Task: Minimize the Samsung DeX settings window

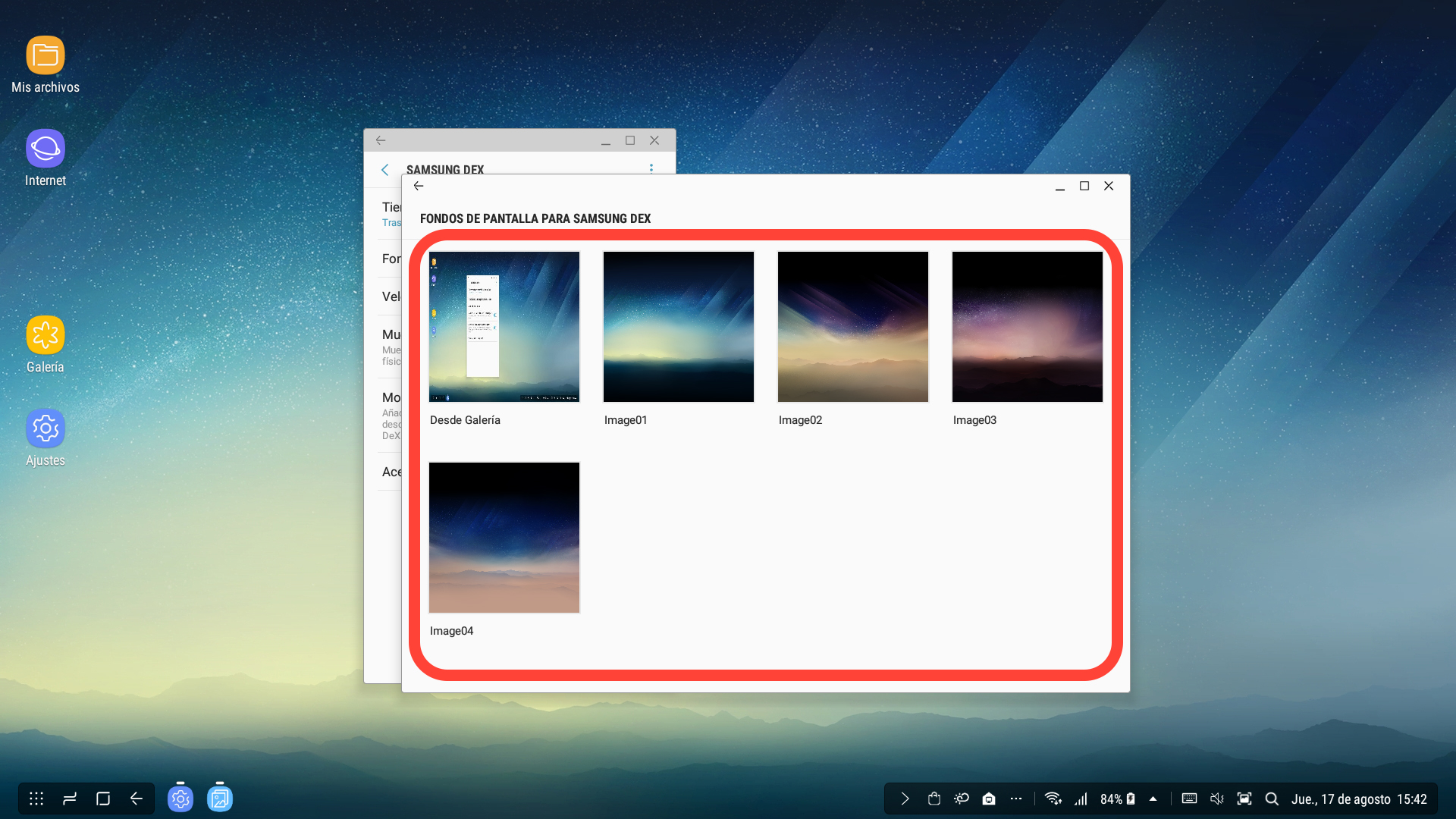Action: pyautogui.click(x=606, y=141)
